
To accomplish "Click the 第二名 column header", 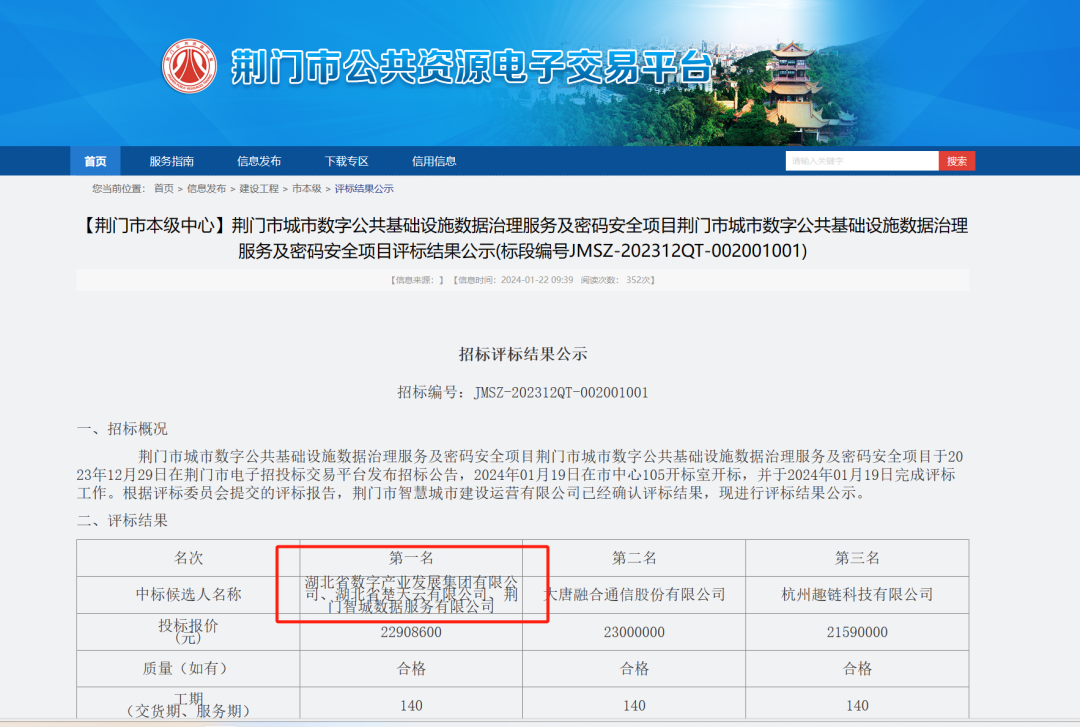I will pyautogui.click(x=634, y=558).
